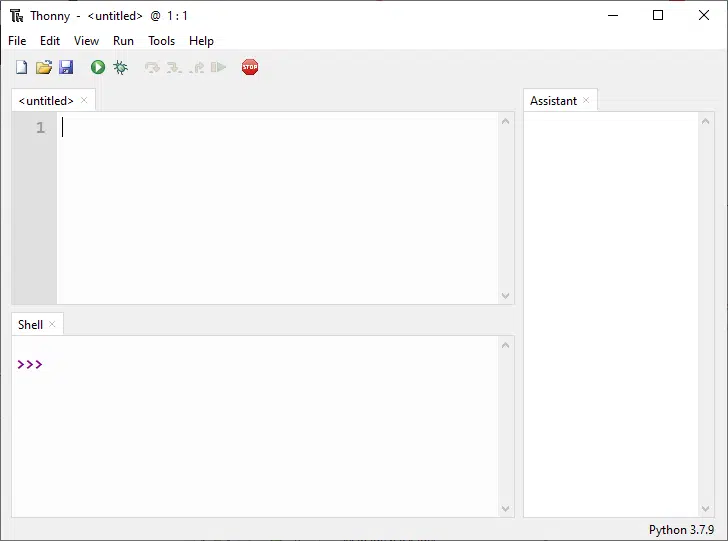Open the View menu
This screenshot has width=728, height=541.
pyautogui.click(x=86, y=41)
